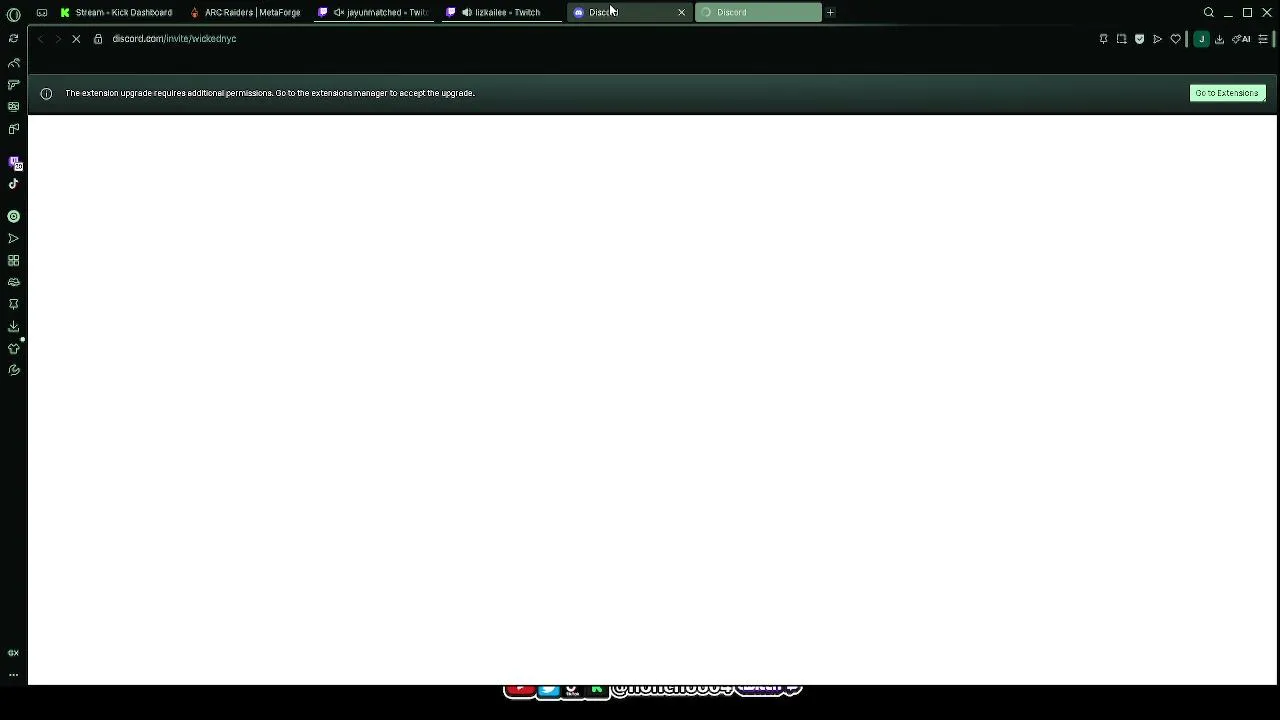Open Easy Setup sliders icon
This screenshot has width=1280, height=720.
pos(1263,39)
